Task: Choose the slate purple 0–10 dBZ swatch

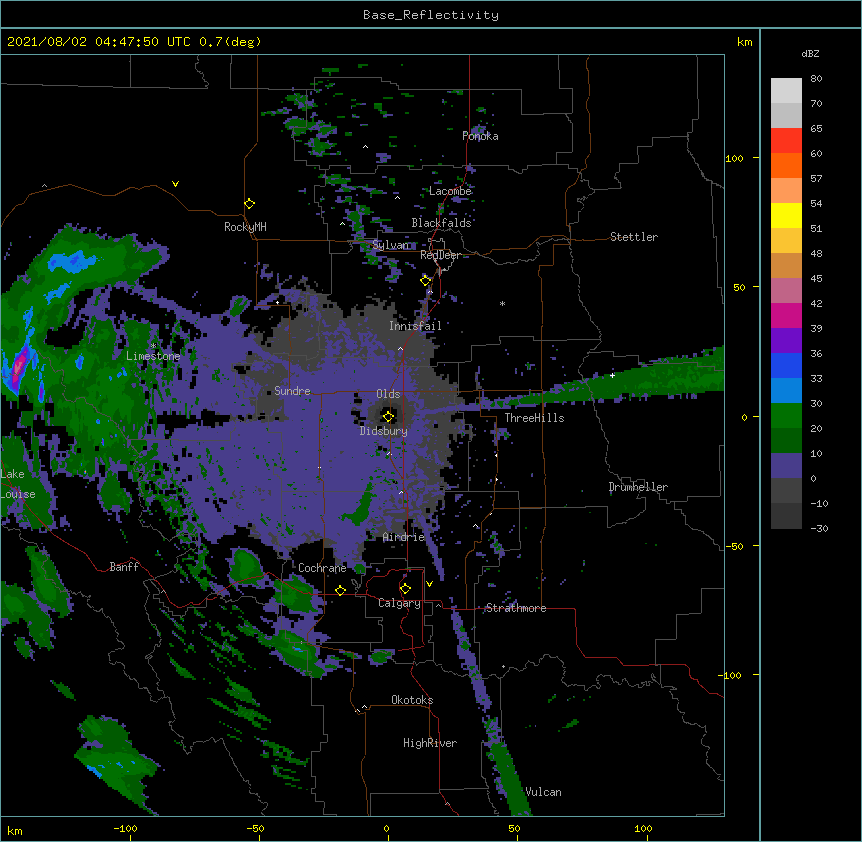Action: pos(786,466)
